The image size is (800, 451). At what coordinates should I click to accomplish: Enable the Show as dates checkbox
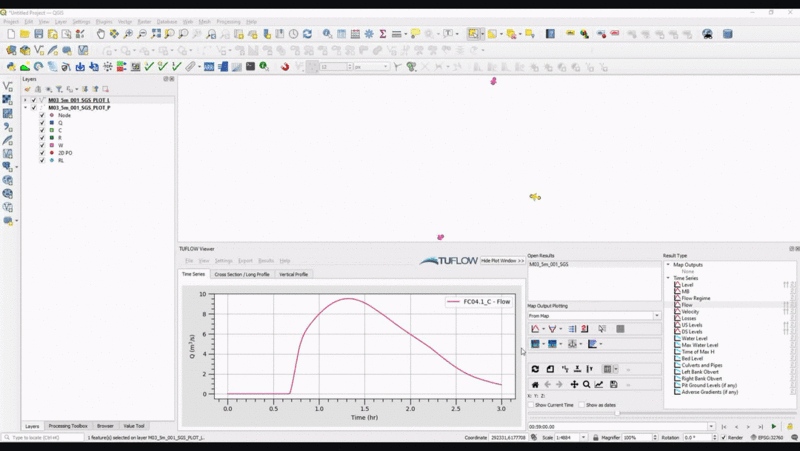583,405
